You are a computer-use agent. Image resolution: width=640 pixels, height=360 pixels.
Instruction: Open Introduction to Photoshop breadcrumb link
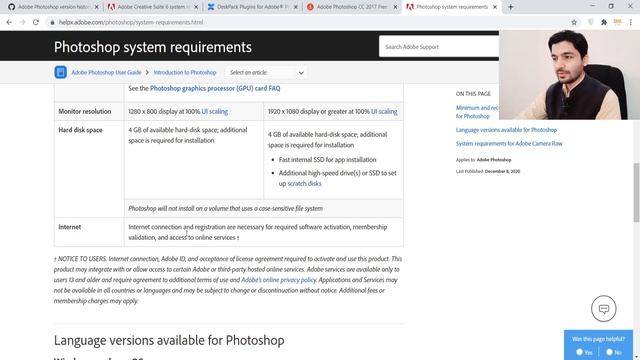[185, 72]
